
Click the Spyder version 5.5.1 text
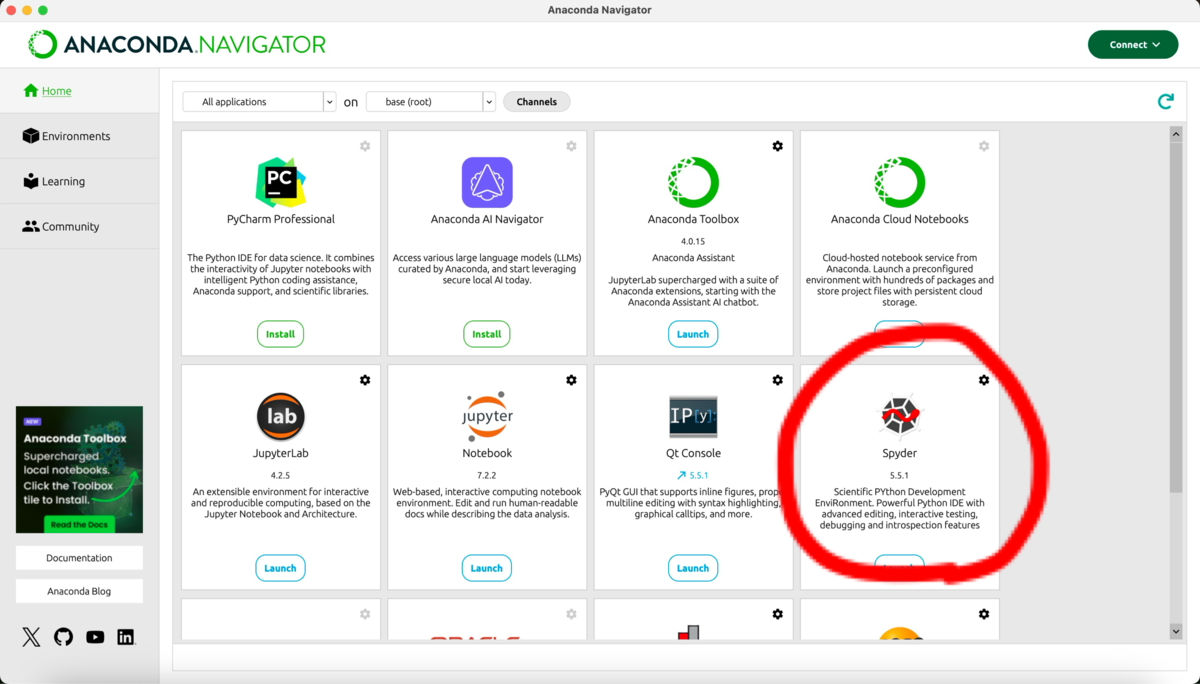899,475
